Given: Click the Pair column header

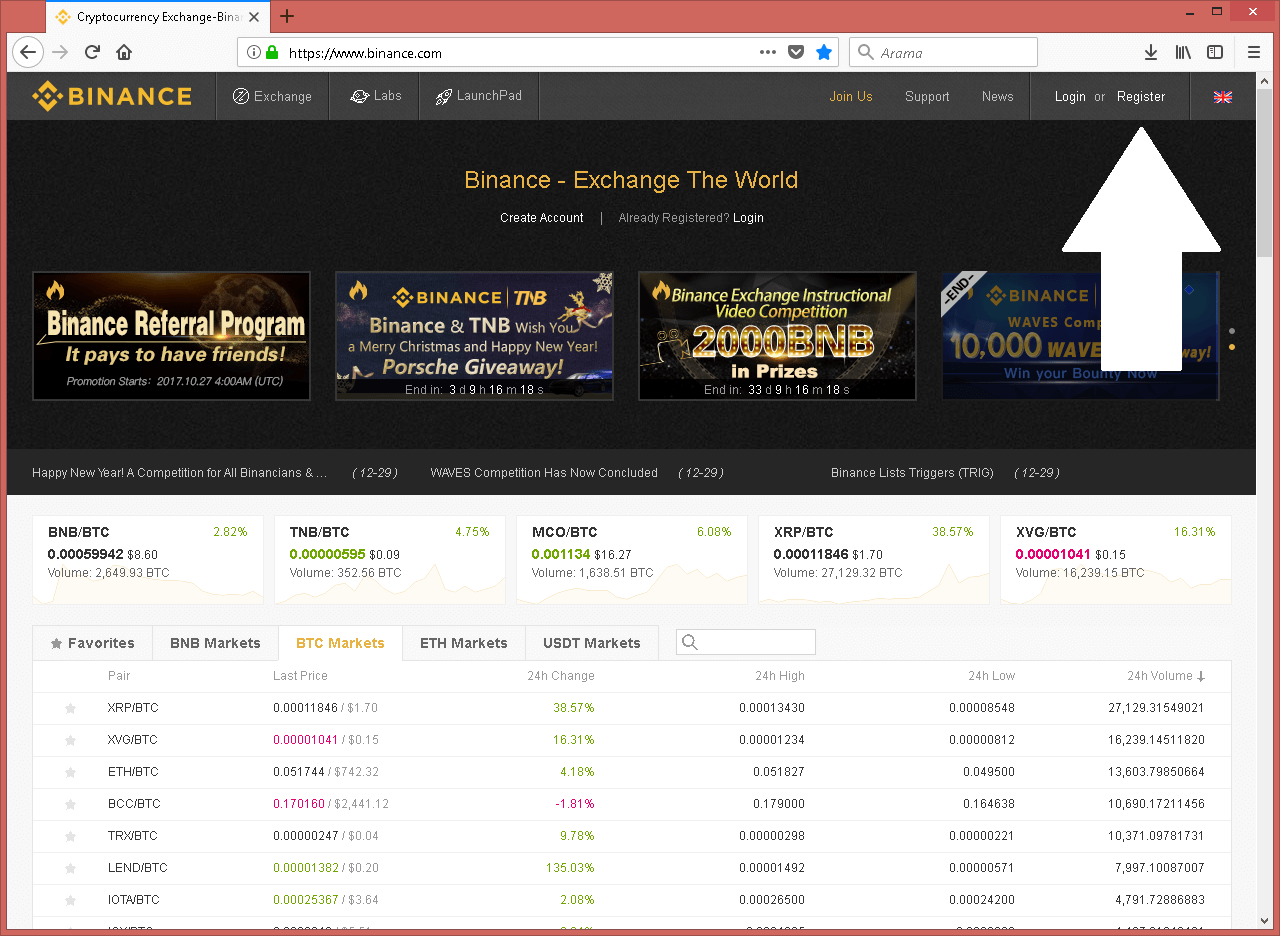Looking at the screenshot, I should click(x=119, y=676).
